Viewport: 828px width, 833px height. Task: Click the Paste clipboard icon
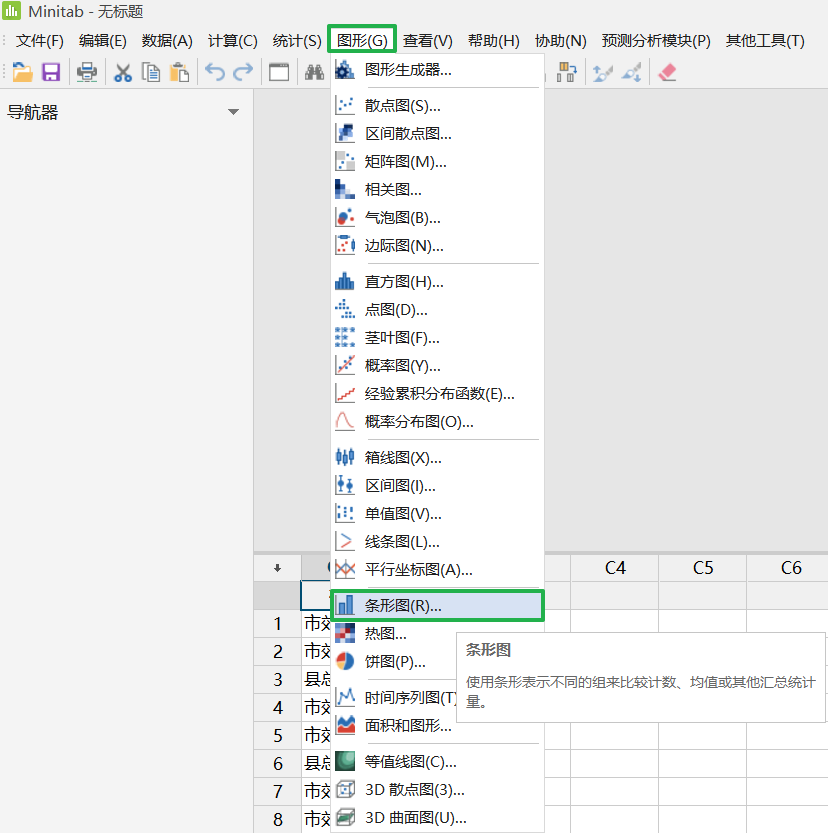[179, 72]
